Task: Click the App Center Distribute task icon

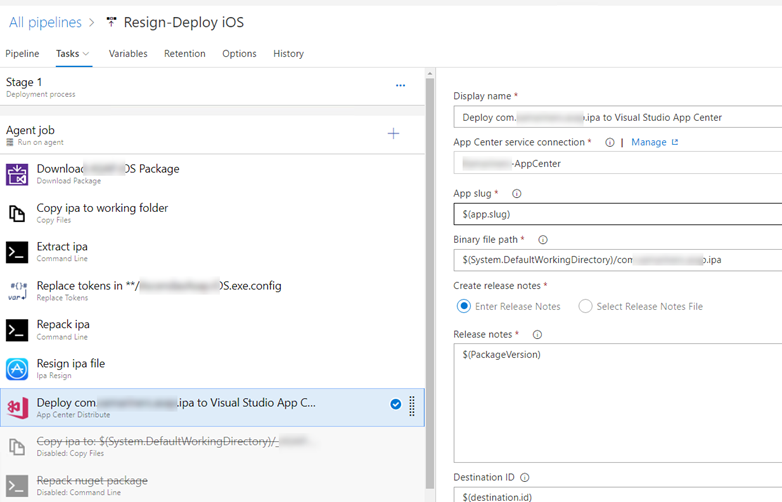Action: [17, 408]
